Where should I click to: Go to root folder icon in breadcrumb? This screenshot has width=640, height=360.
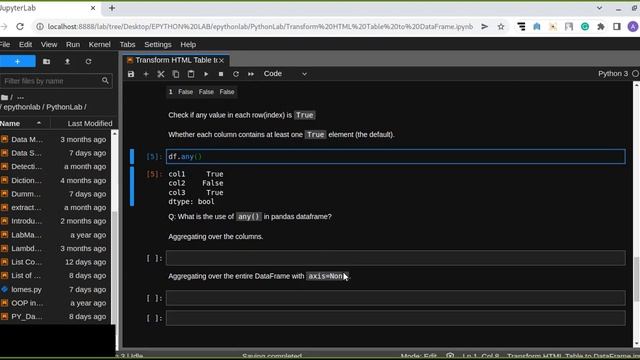point(4,97)
